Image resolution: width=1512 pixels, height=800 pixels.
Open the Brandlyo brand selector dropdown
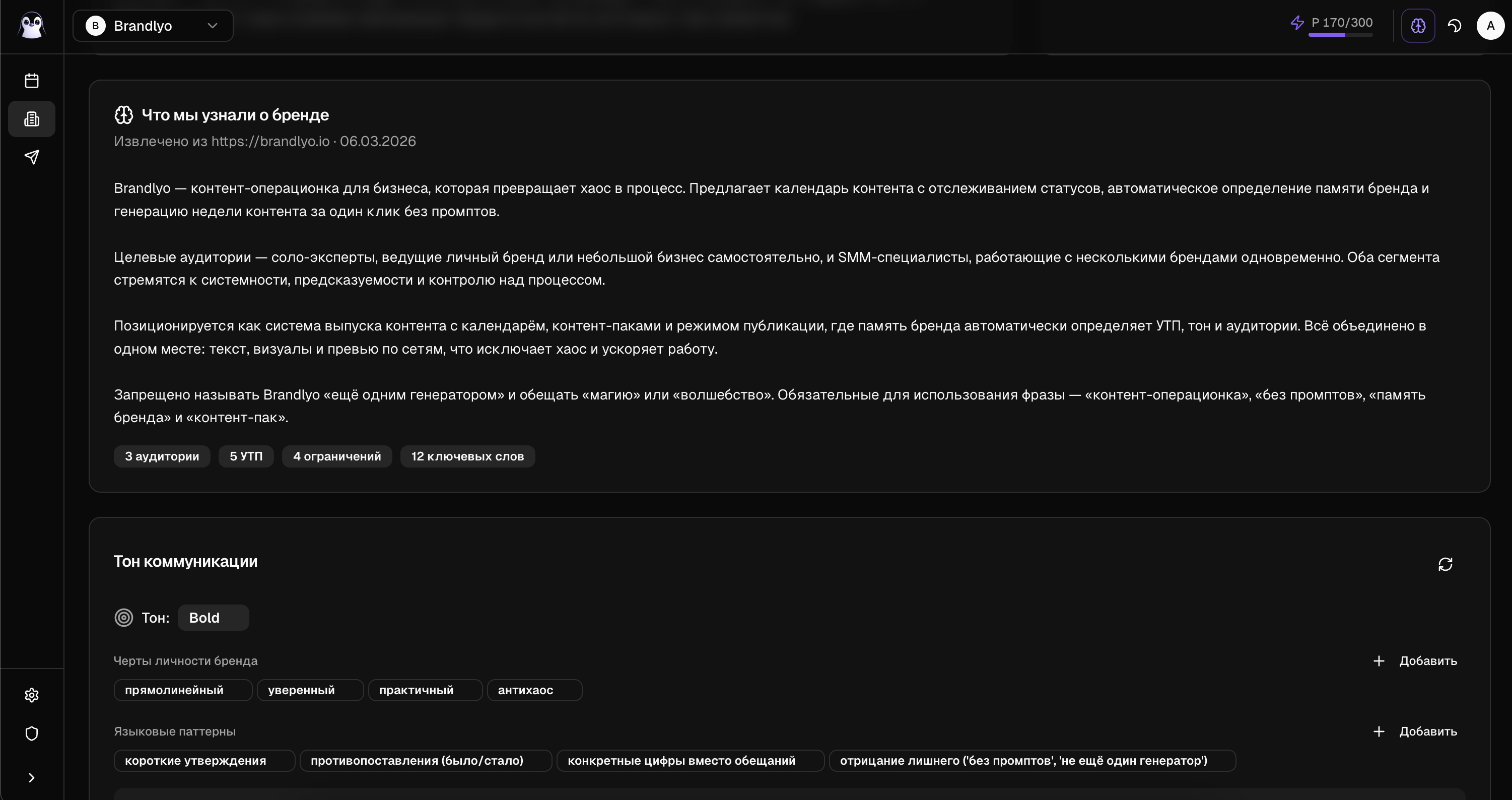153,26
